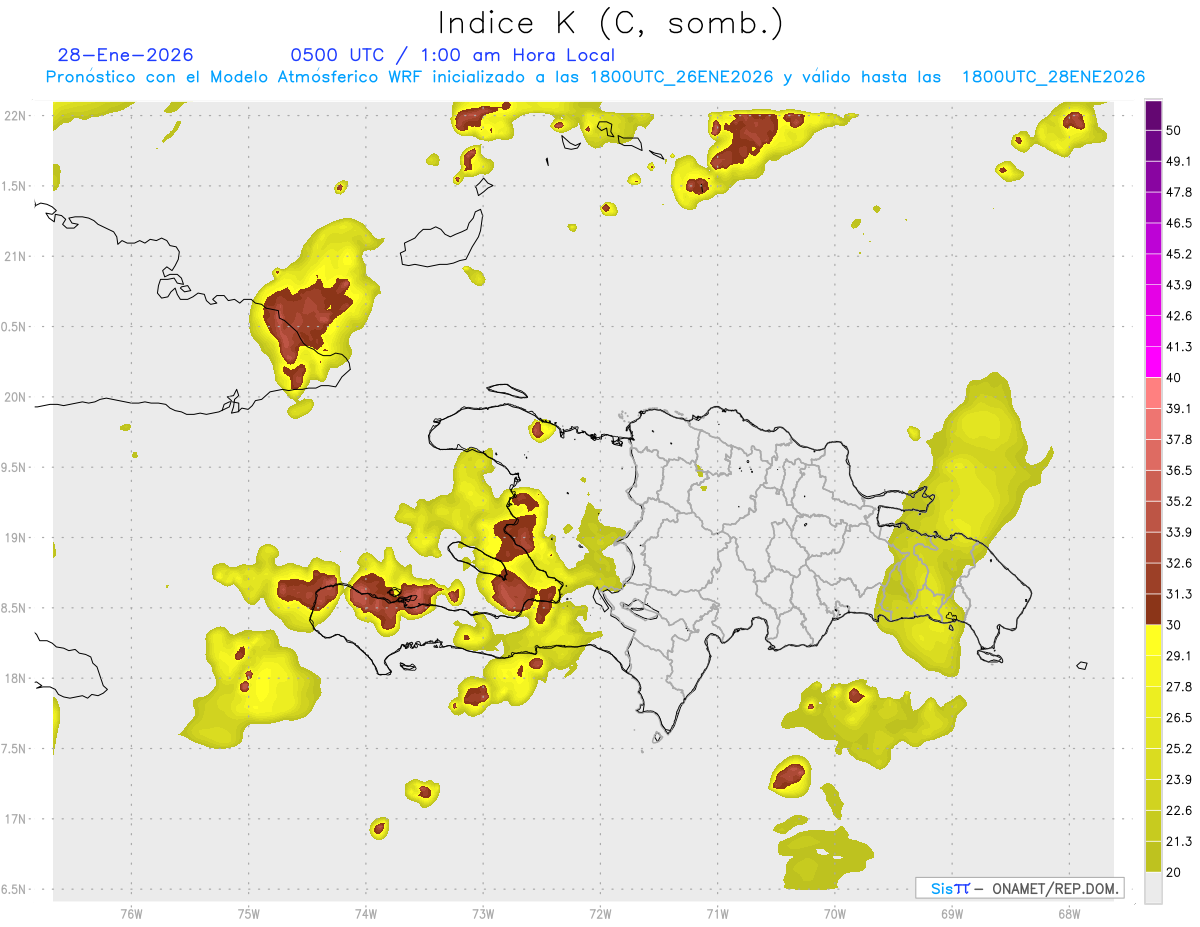Click the "72W" longitude label

[600, 914]
